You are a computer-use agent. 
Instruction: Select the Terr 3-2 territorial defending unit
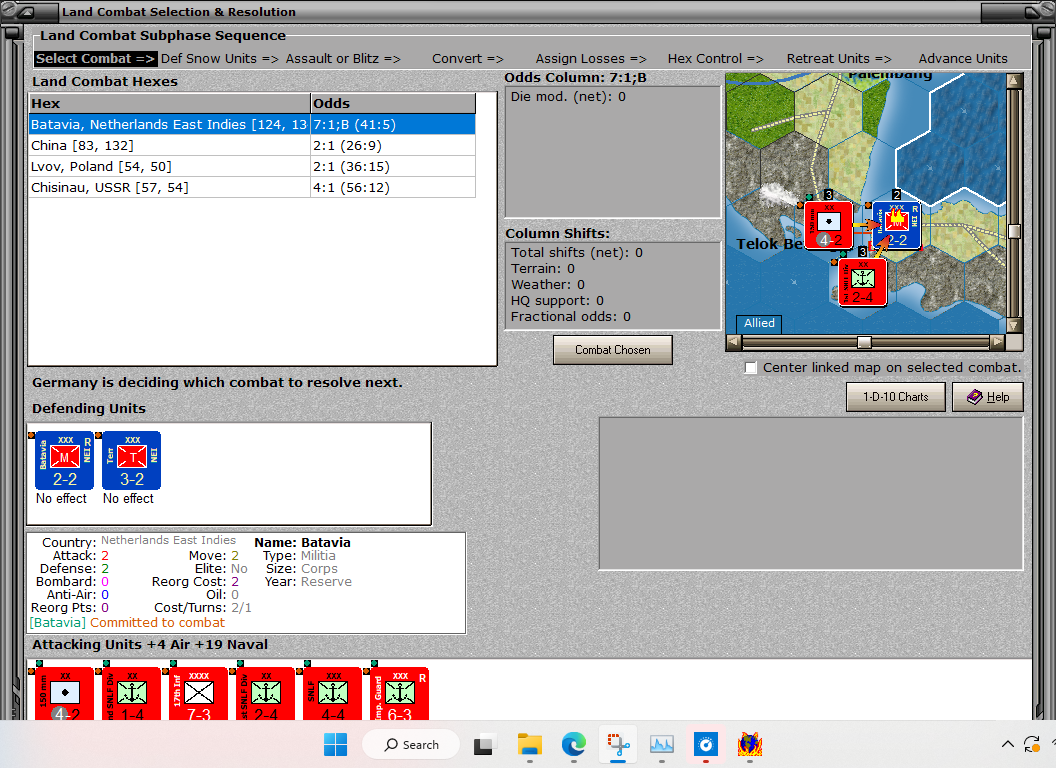[x=131, y=461]
